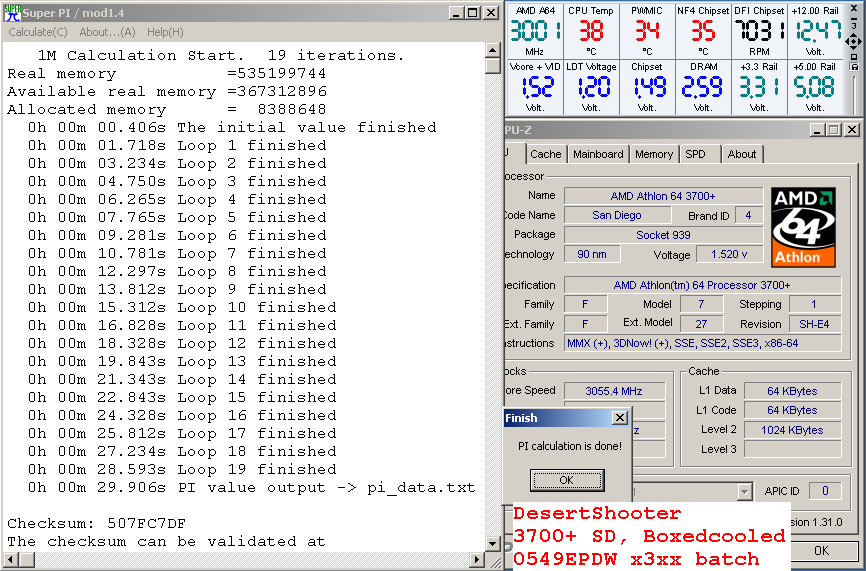Screen dimensions: 866x571
Task: Click the Revision field SH-E4
Action: [x=815, y=324]
